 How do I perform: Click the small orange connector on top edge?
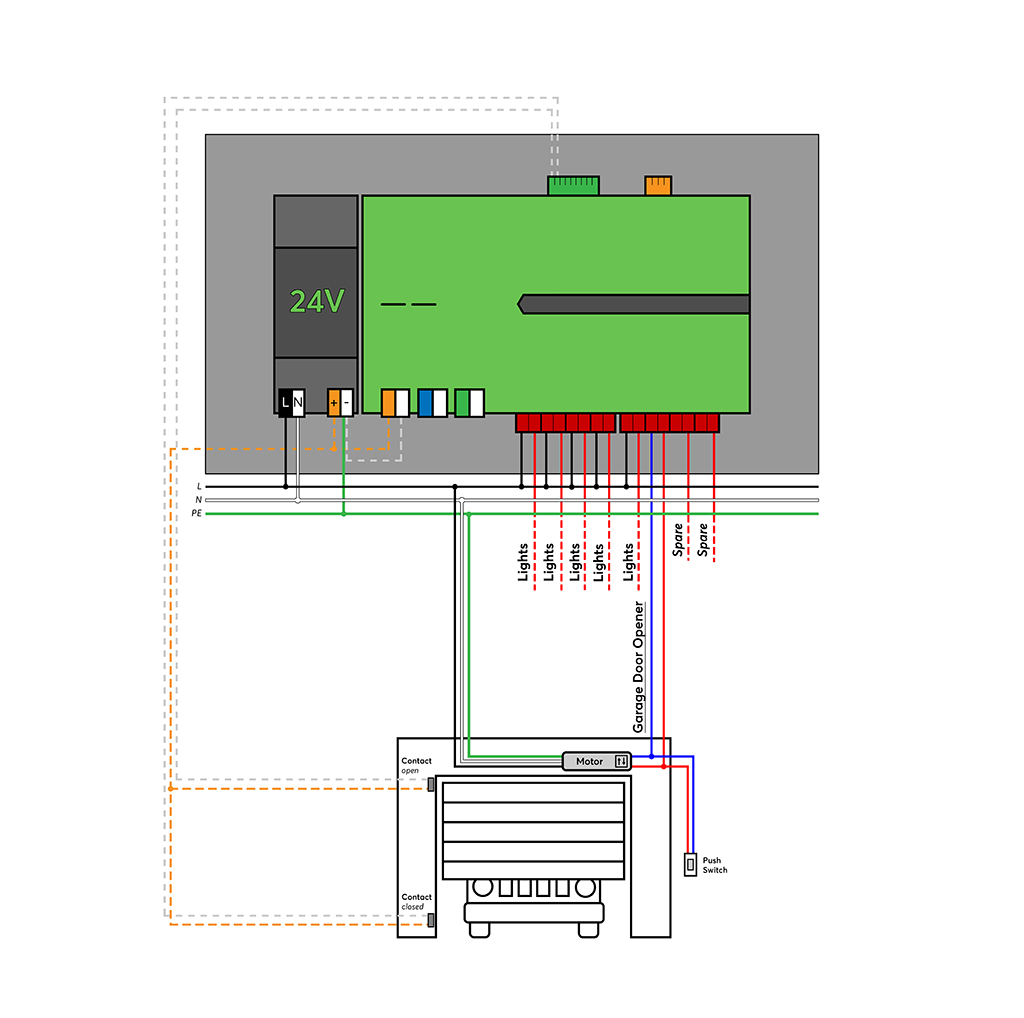[658, 183]
